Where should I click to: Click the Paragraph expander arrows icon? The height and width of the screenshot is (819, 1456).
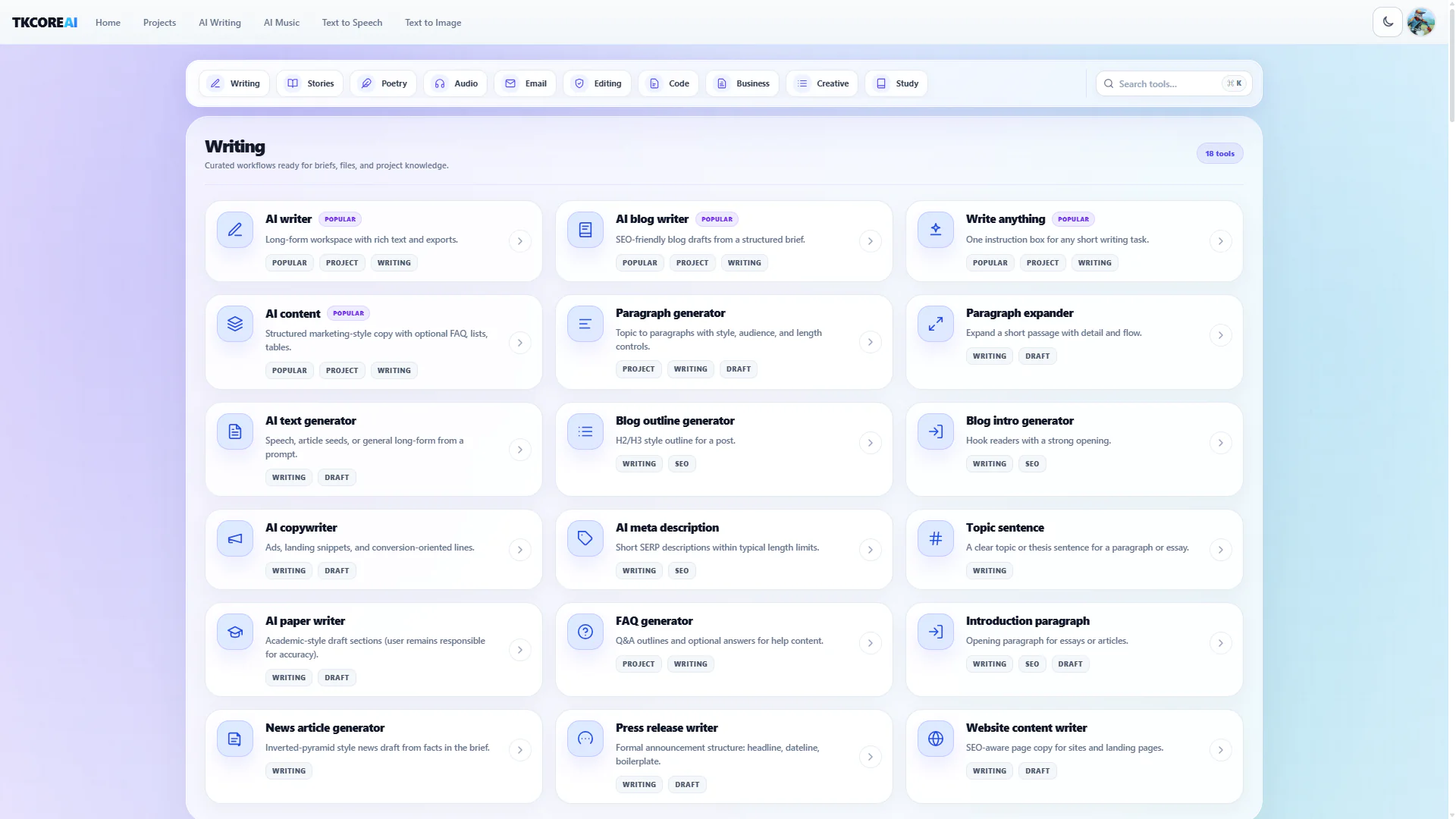coord(936,324)
